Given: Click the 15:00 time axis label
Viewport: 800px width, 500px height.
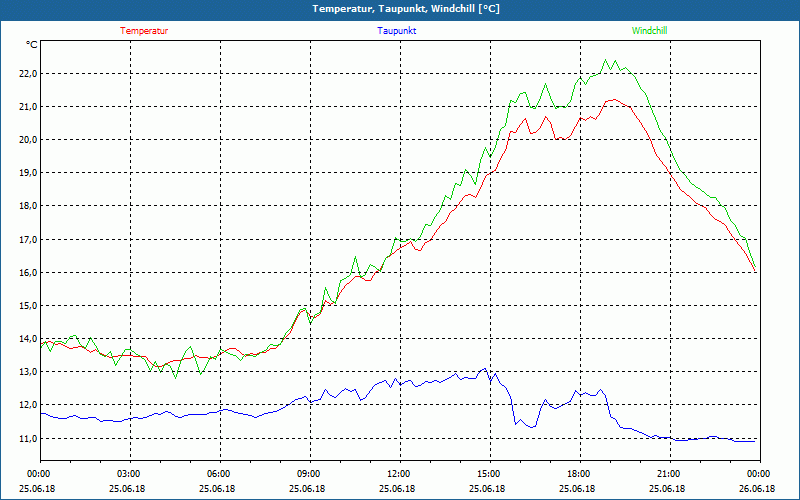Looking at the screenshot, I should coord(488,474).
